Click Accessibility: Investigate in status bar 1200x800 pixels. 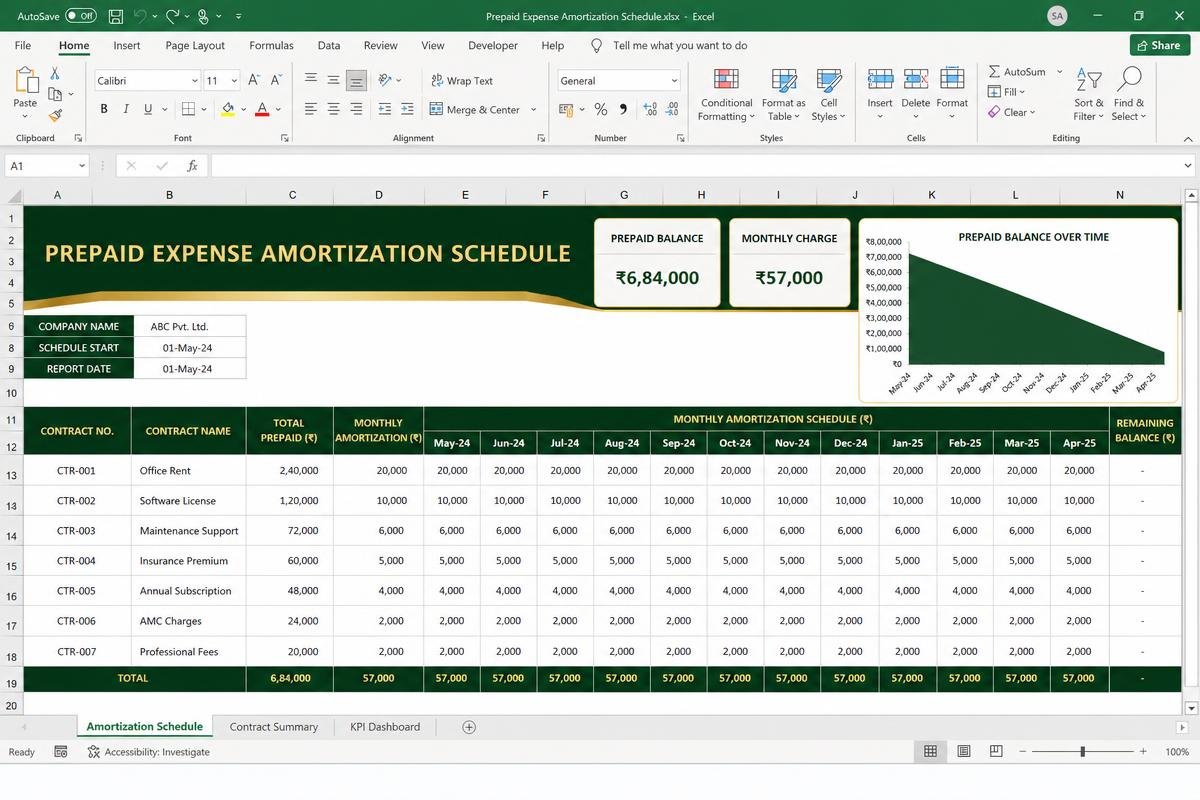[148, 752]
